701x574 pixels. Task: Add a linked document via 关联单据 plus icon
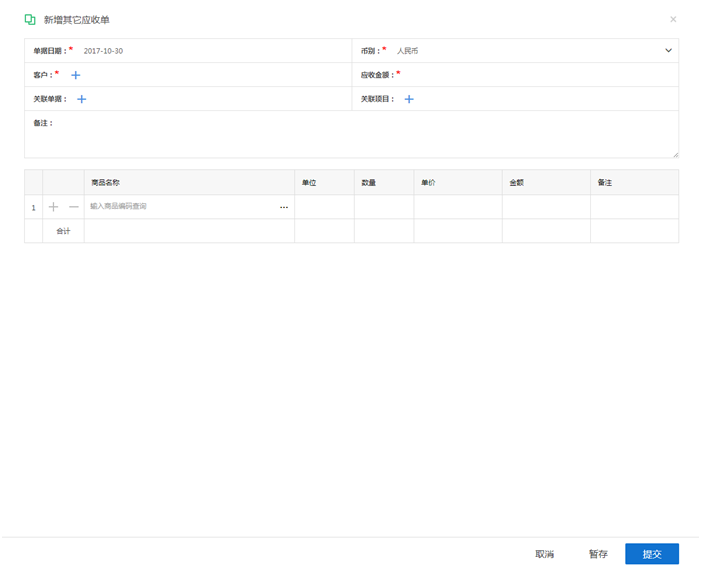click(x=81, y=99)
